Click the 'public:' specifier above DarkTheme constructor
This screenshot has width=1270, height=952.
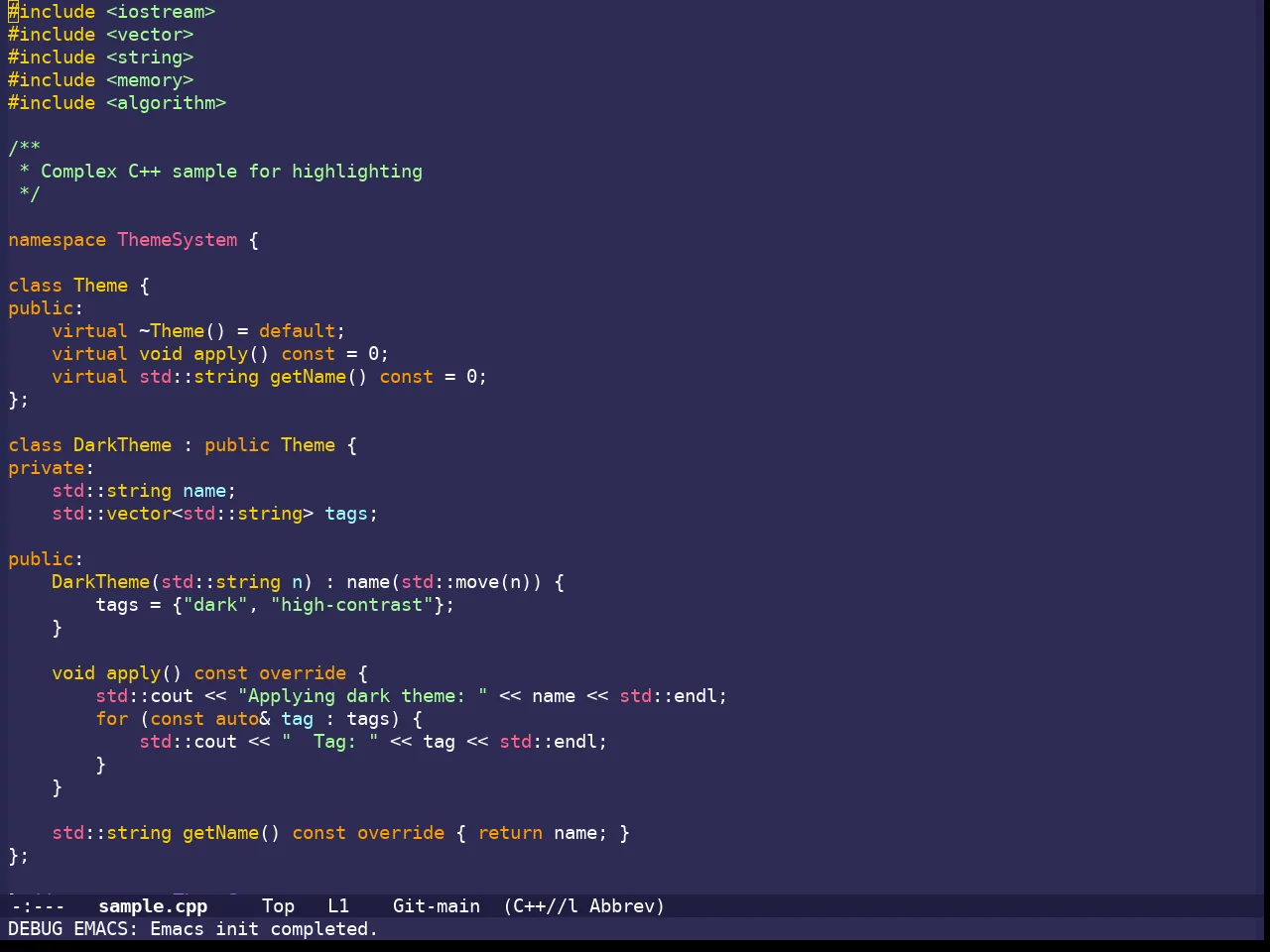[x=46, y=559]
